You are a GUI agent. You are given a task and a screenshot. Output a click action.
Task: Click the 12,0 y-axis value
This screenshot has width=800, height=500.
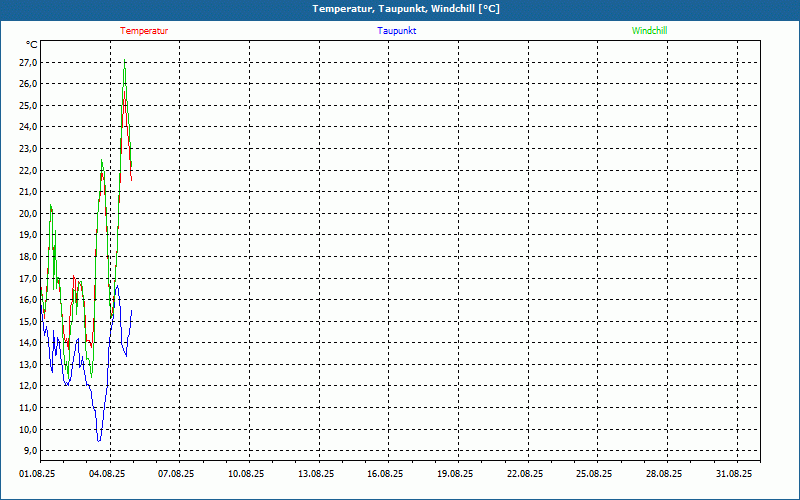[x=28, y=386]
